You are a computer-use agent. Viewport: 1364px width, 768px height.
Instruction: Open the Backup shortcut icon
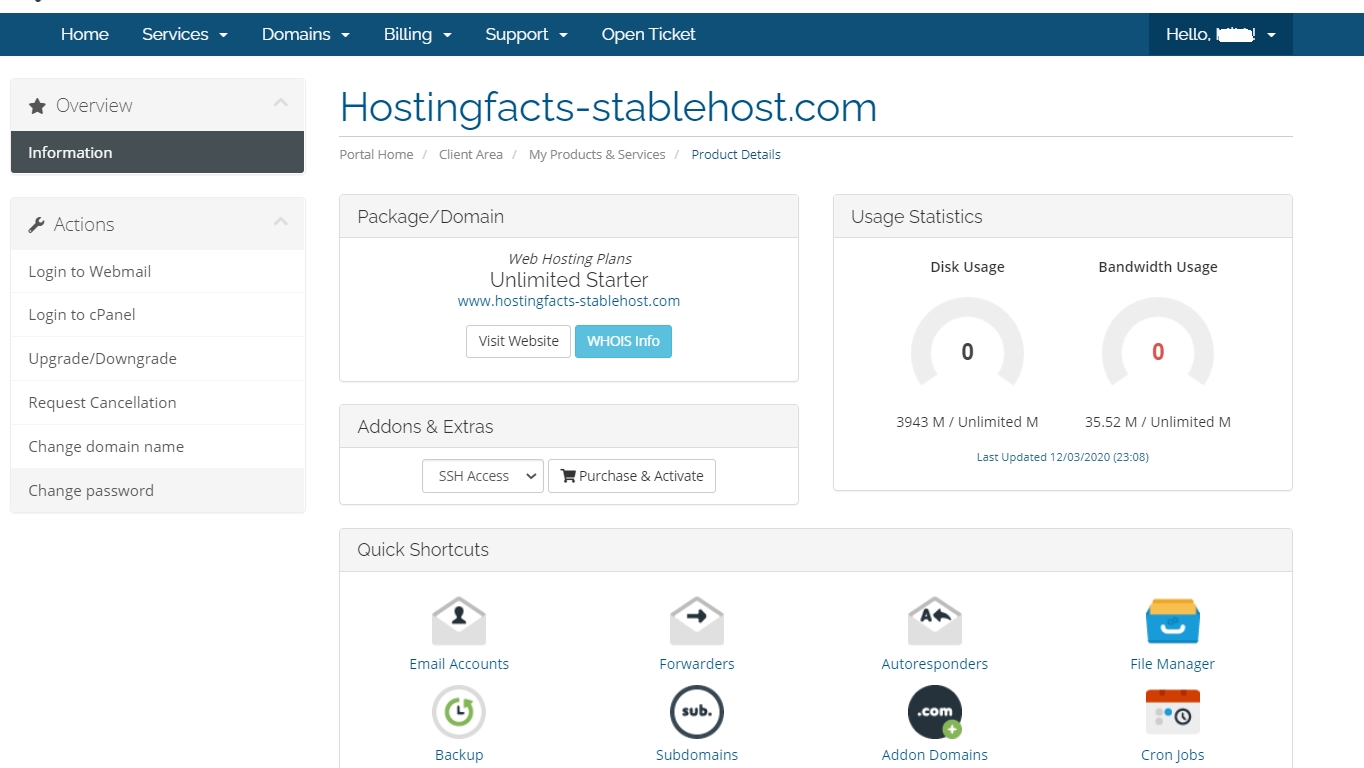click(459, 712)
